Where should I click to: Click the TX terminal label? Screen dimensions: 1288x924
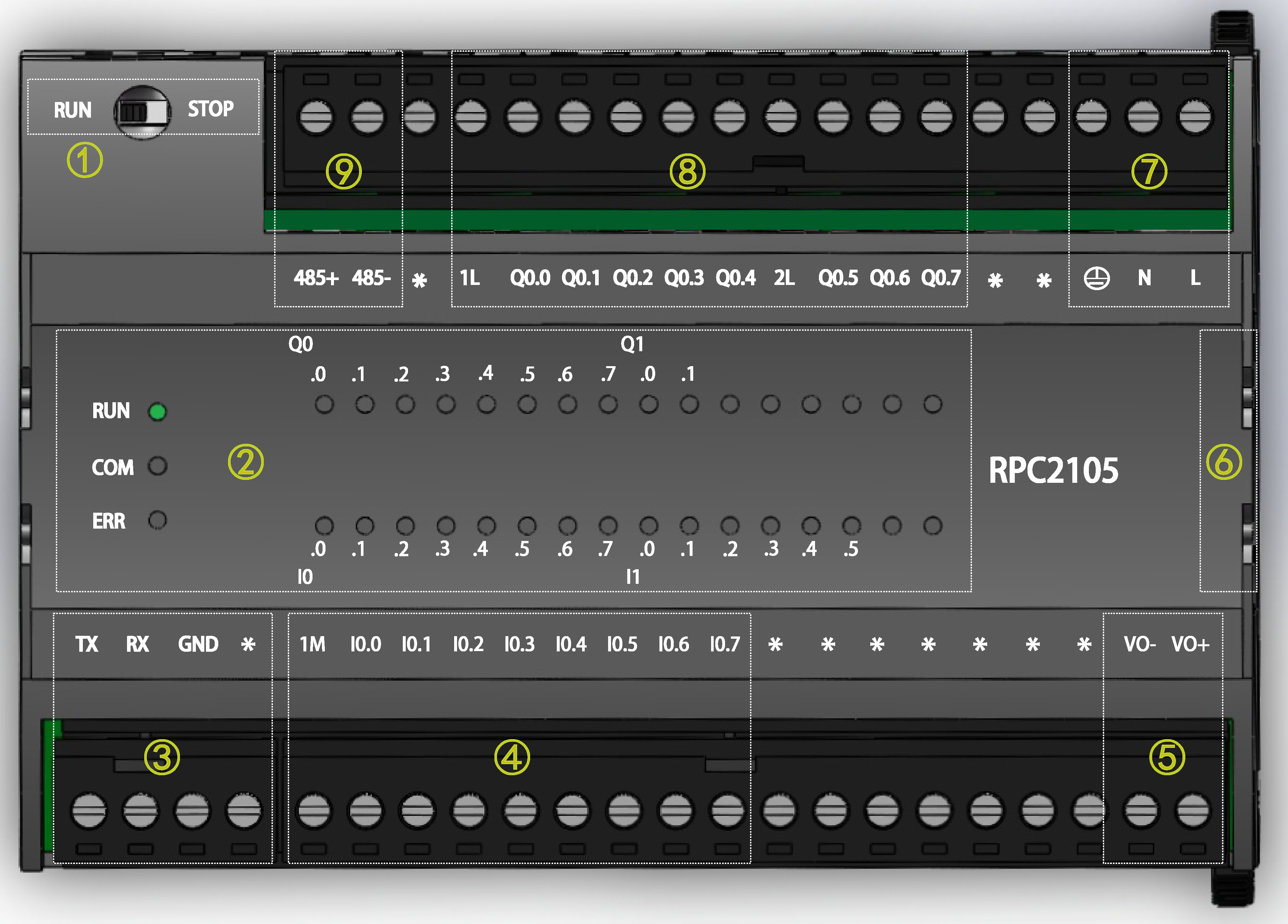click(87, 645)
